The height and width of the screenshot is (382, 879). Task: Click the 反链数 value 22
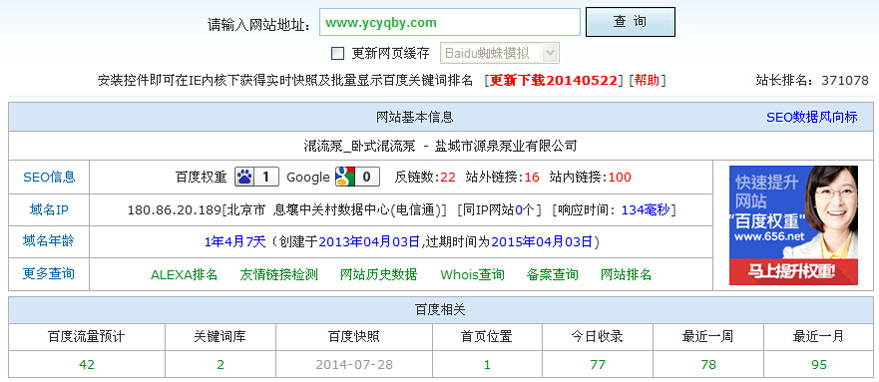tap(448, 177)
